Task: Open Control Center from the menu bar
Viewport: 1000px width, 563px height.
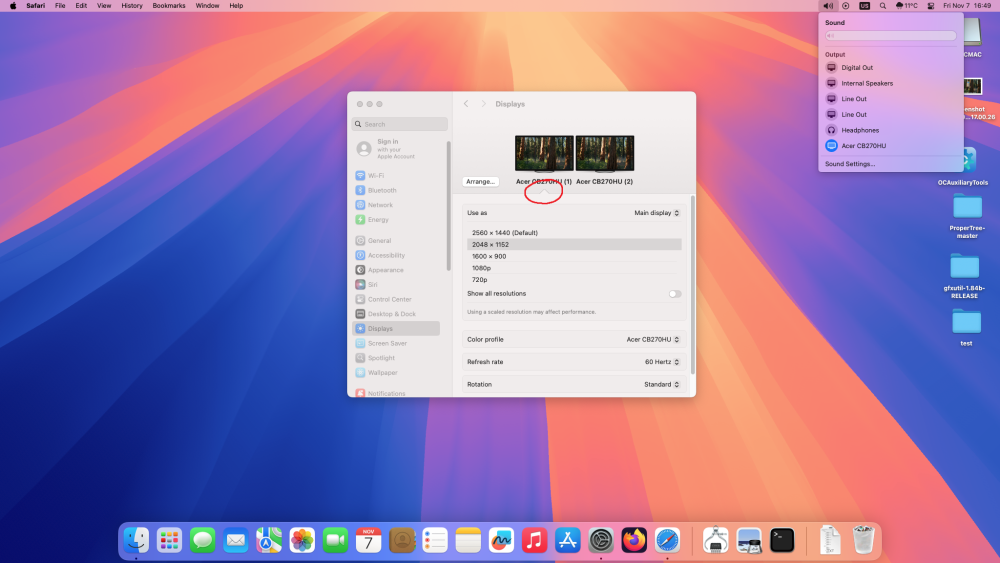Action: click(x=930, y=6)
